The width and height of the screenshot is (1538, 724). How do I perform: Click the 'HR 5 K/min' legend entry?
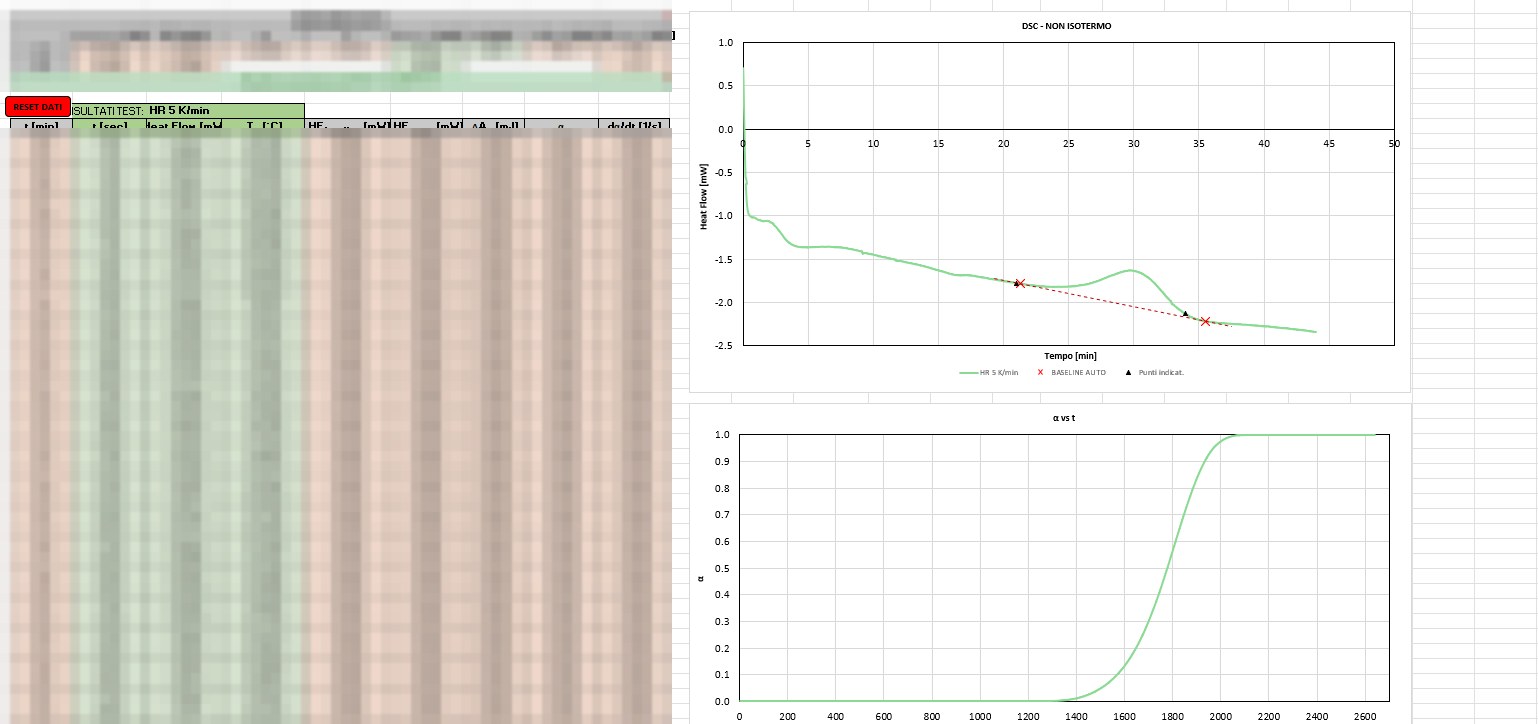point(989,373)
